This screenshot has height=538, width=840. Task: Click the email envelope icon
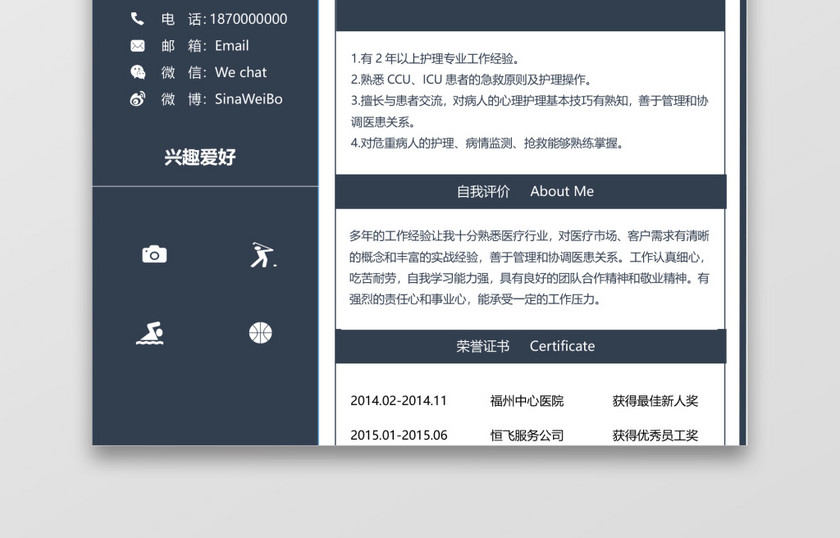point(137,46)
